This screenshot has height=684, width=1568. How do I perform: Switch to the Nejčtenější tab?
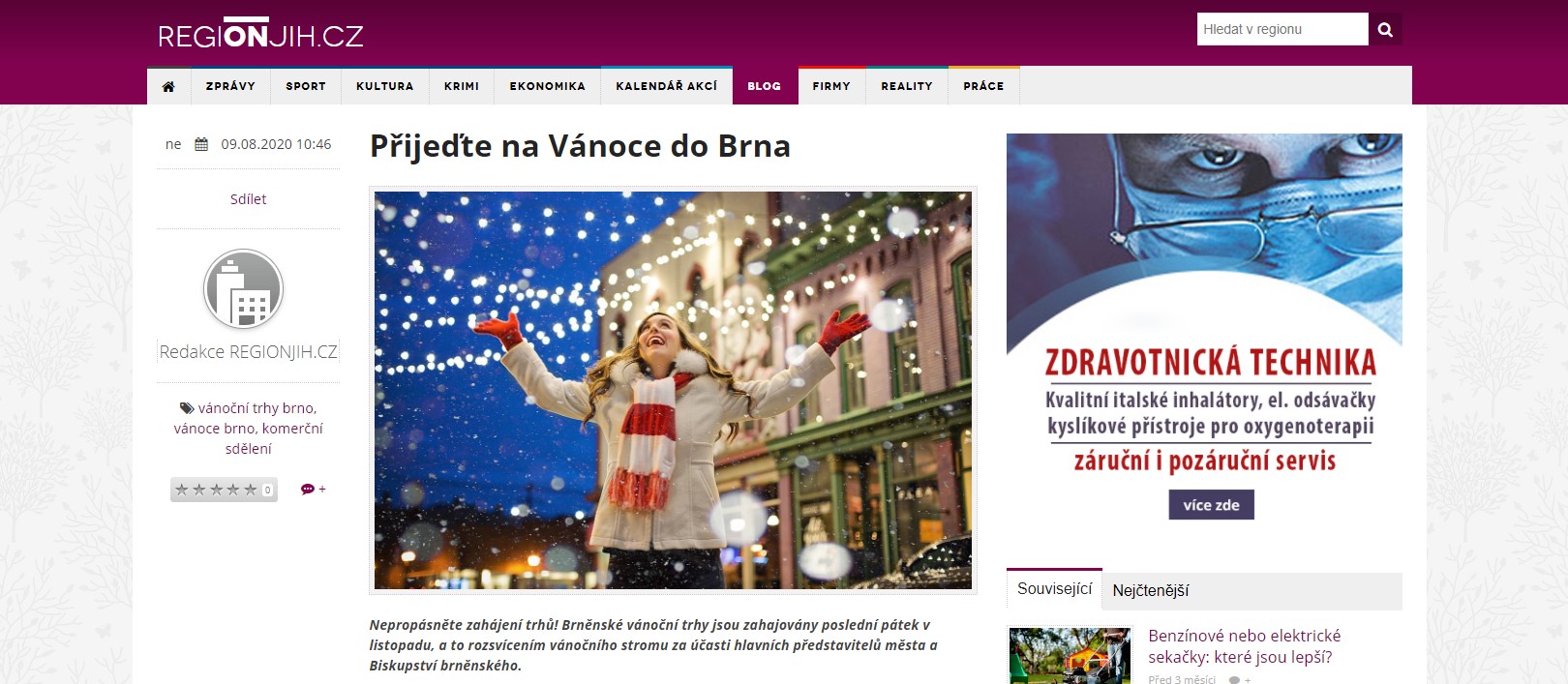pyautogui.click(x=1151, y=590)
